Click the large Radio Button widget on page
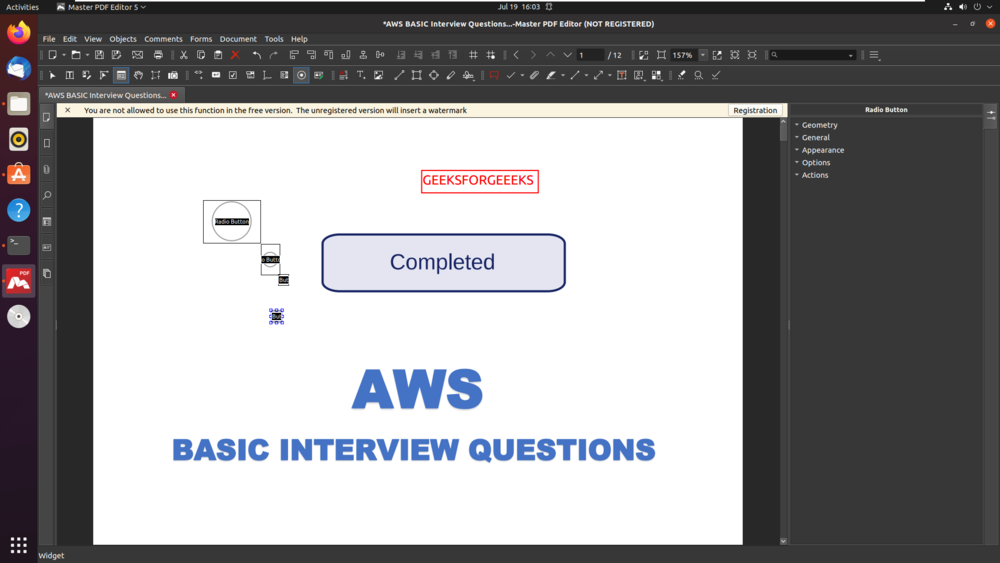The image size is (1000, 563). click(x=231, y=221)
